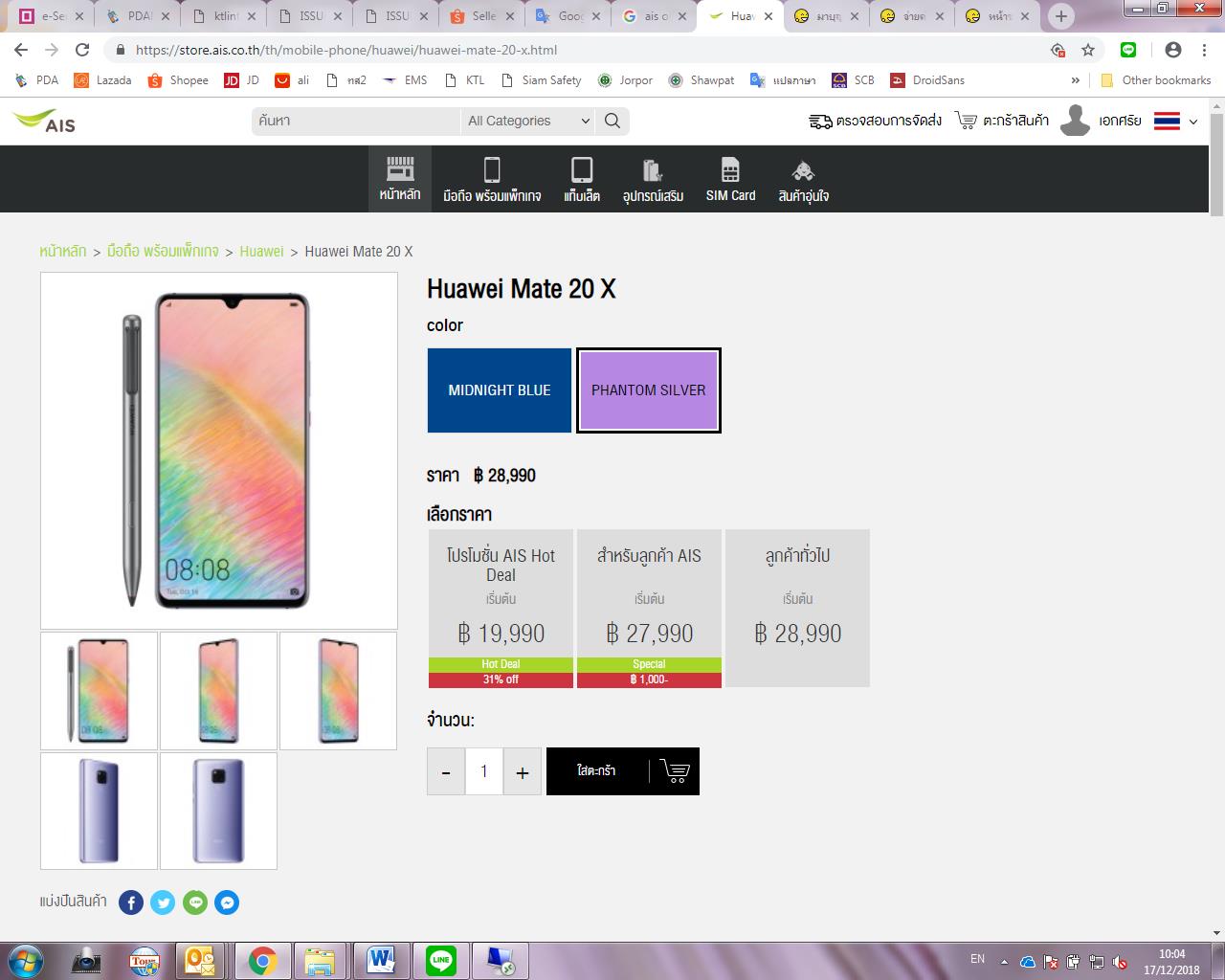Open the SIM Card menu
Image resolution: width=1225 pixels, height=980 pixels.
coord(730,179)
